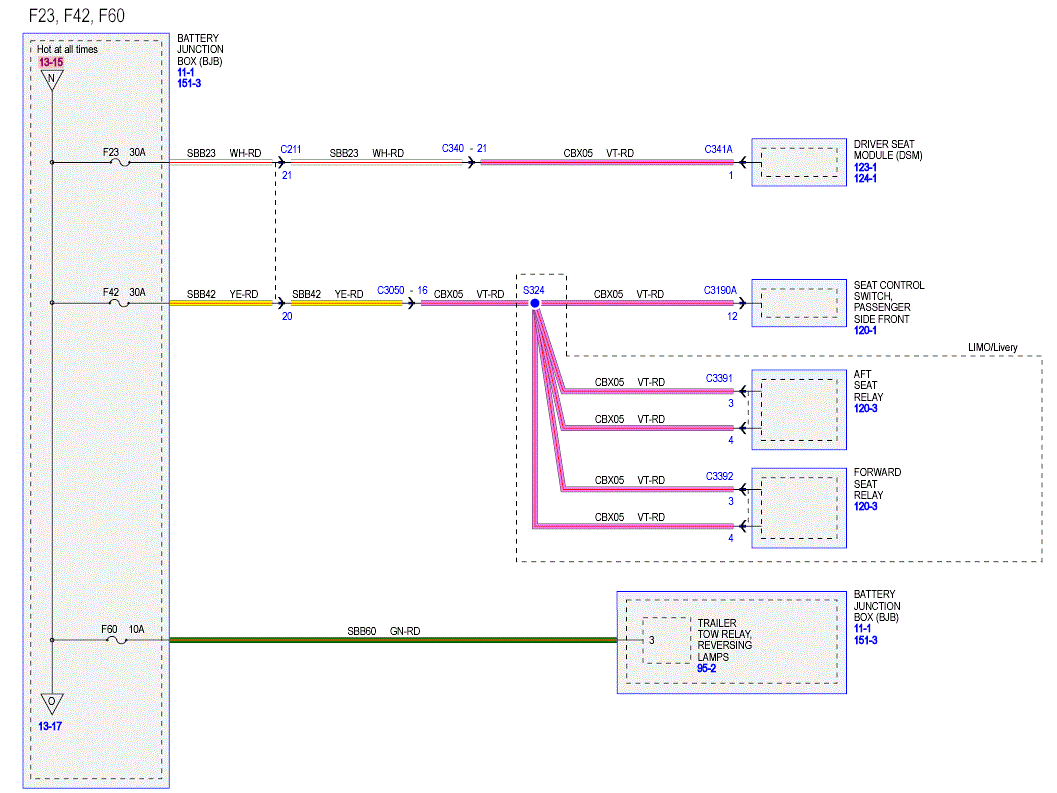Screen dimensions: 1057x793
Task: Select the S324 splice label
Action: pyautogui.click(x=533, y=290)
